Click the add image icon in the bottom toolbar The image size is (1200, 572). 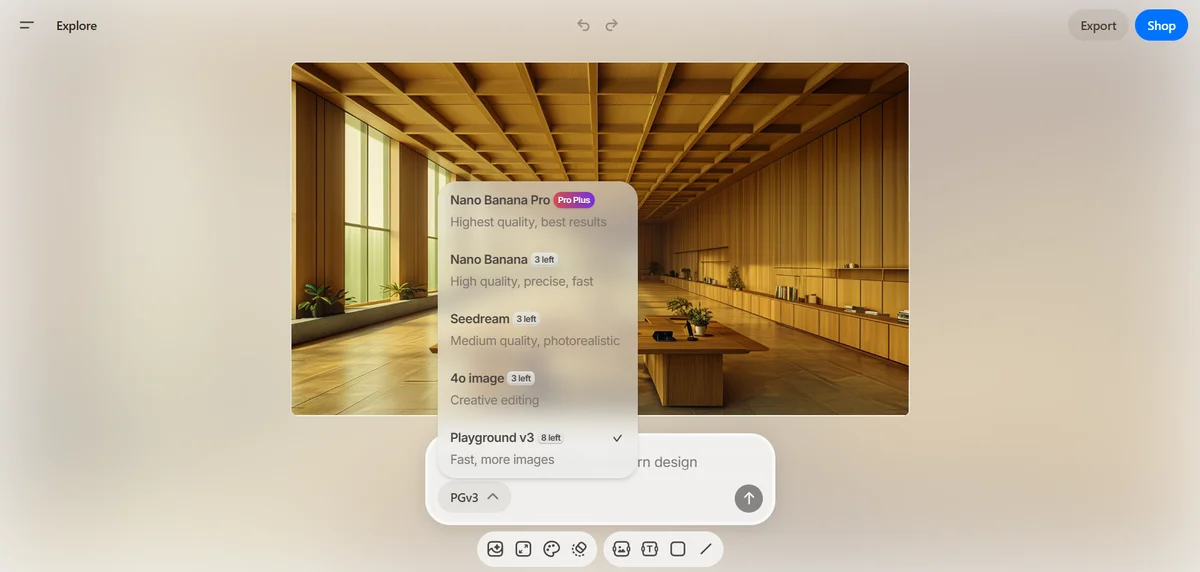point(495,549)
